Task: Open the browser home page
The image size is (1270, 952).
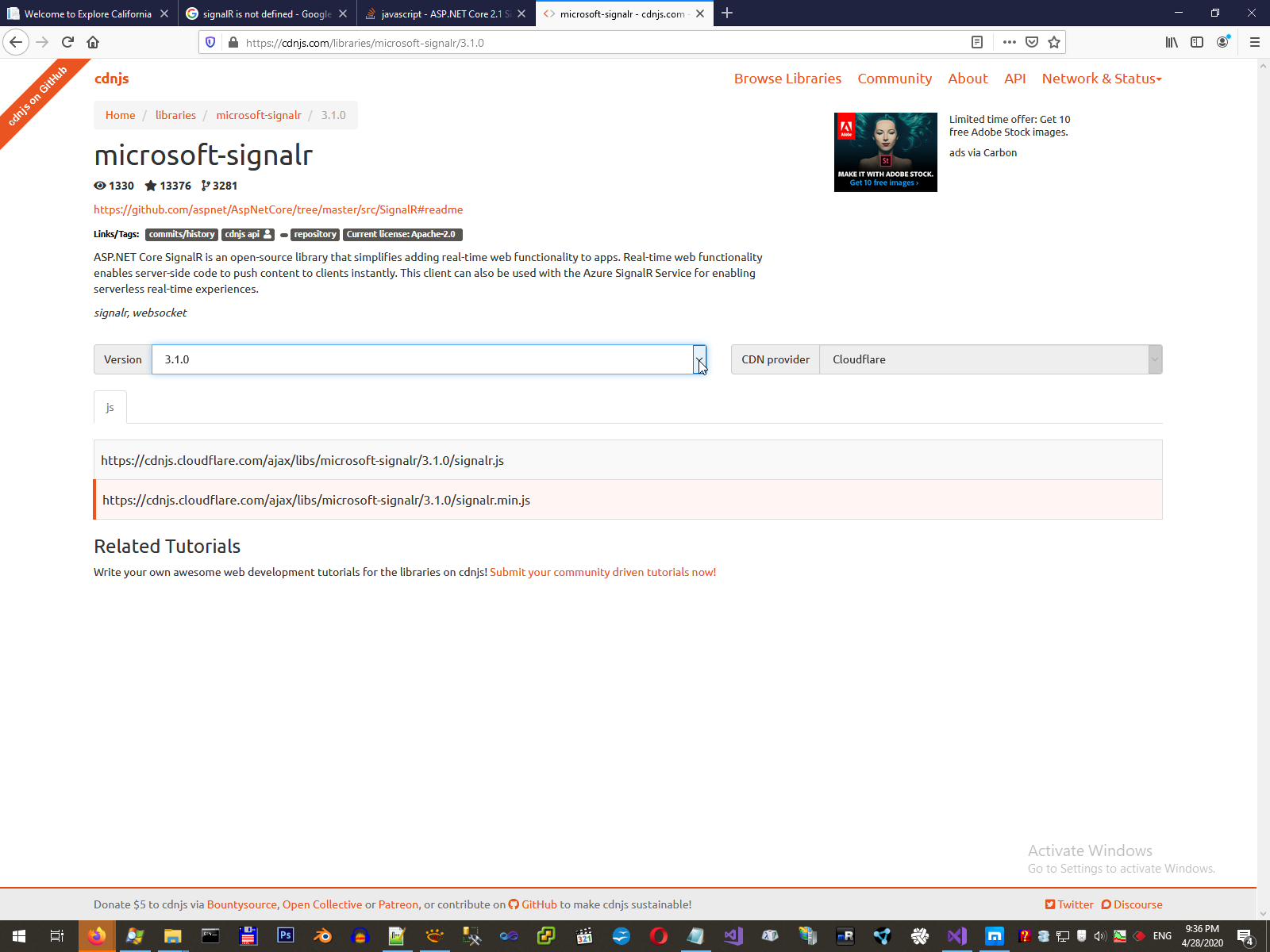Action: 93,42
